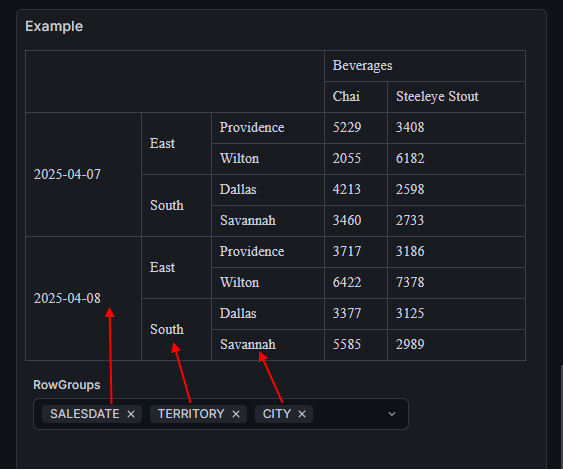The width and height of the screenshot is (563, 470).
Task: Remove SALESDATE tag from RowGroups
Action: [131, 414]
